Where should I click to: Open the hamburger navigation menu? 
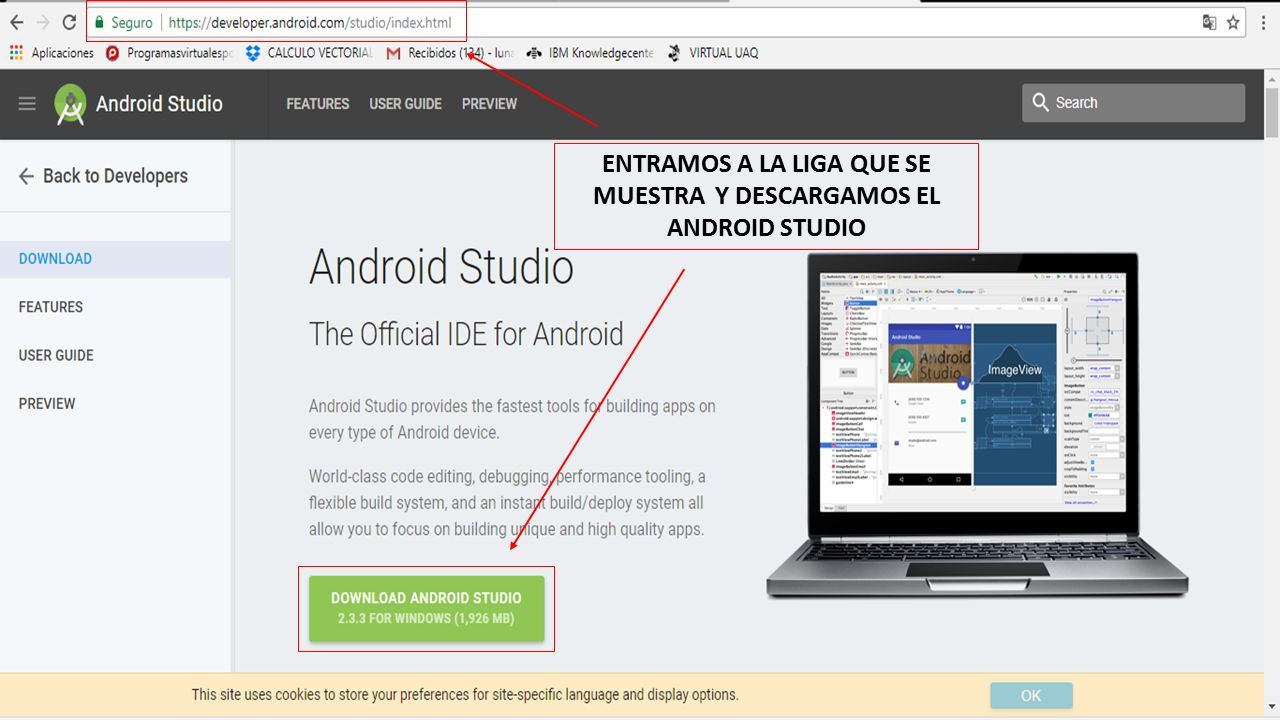tap(27, 104)
